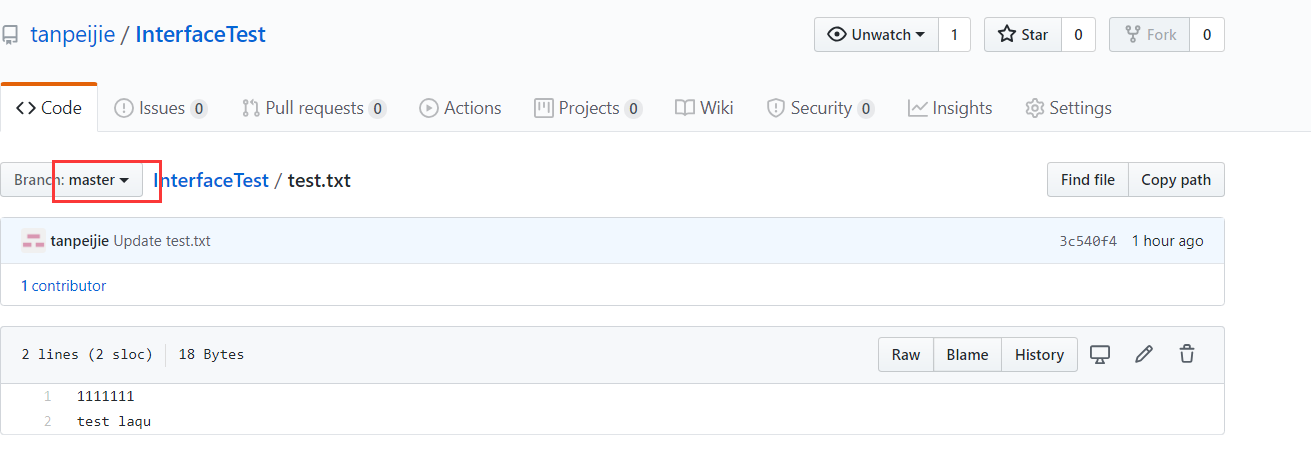This screenshot has width=1311, height=451.
Task: Switch to Pull requests tab
Action: point(313,108)
